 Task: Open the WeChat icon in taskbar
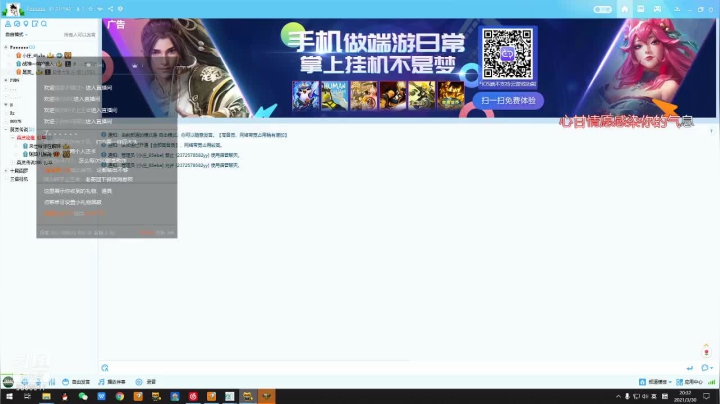pyautogui.click(x=83, y=396)
